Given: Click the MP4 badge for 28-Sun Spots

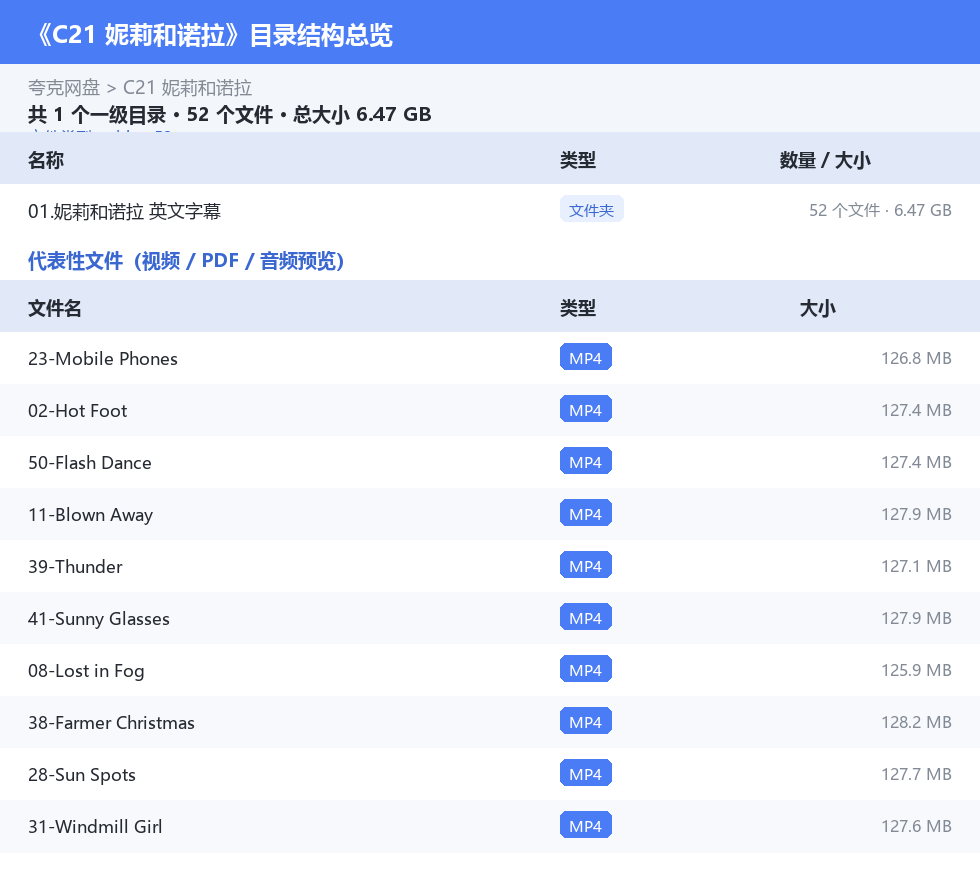Looking at the screenshot, I should coord(586,773).
